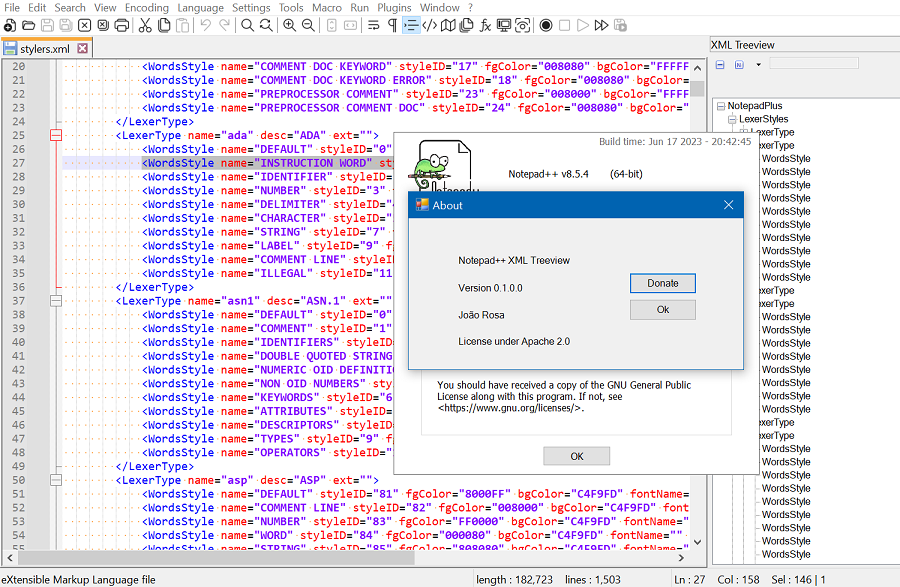Create a new file from the toolbar
Viewport: 900px width, 587px height.
coord(10,25)
